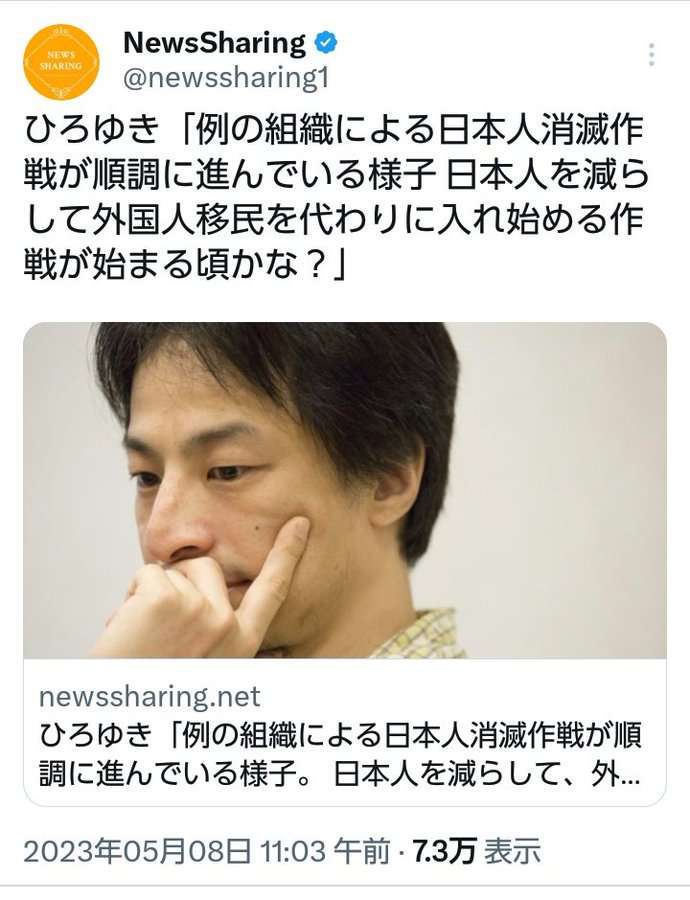The width and height of the screenshot is (690, 900).
Task: Click the last tweet line ending with 頃かな？」
Action: tap(185, 265)
